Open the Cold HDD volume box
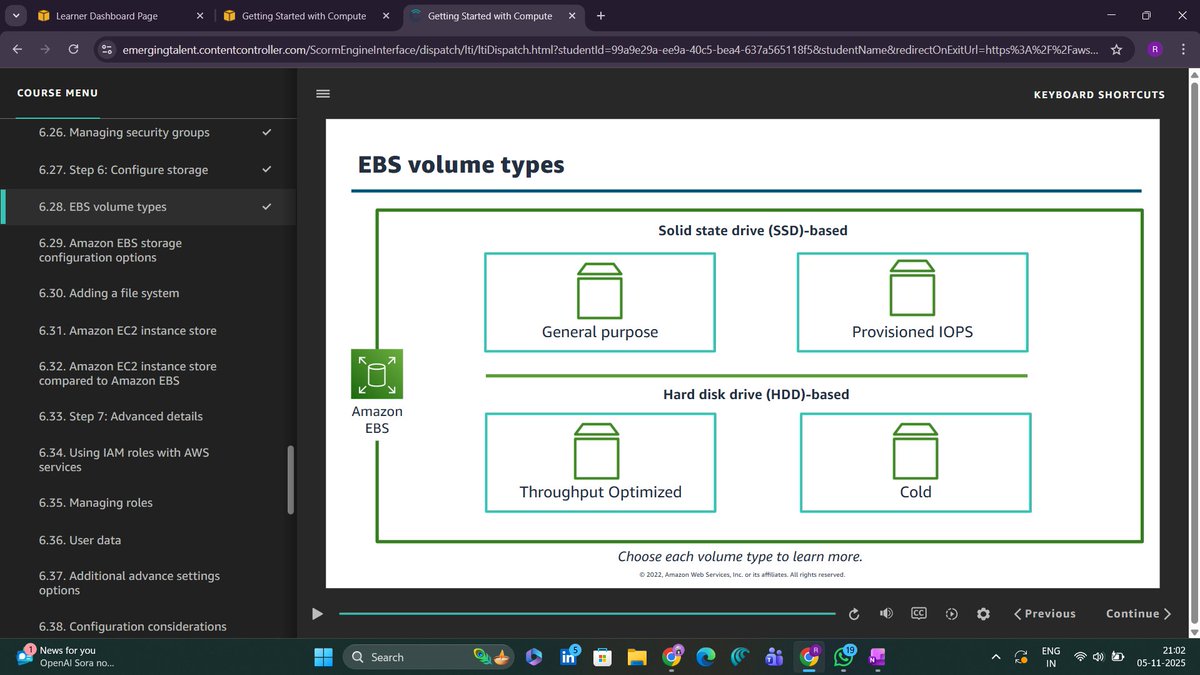The height and width of the screenshot is (675, 1200). coord(915,462)
